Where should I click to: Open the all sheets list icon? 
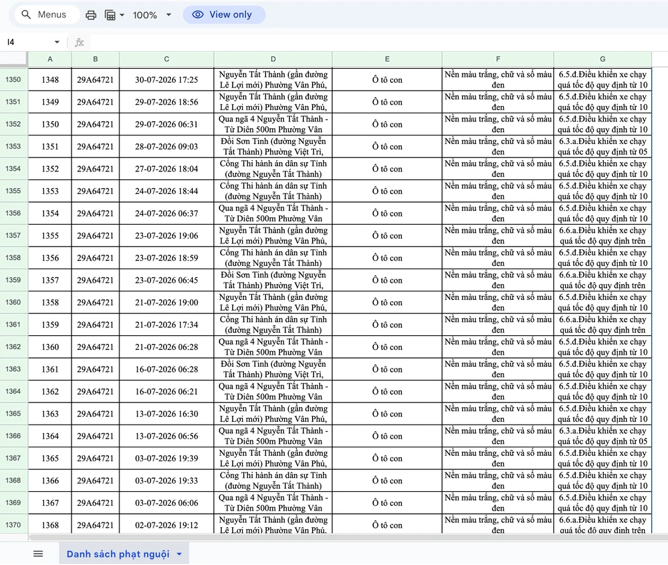tap(38, 554)
